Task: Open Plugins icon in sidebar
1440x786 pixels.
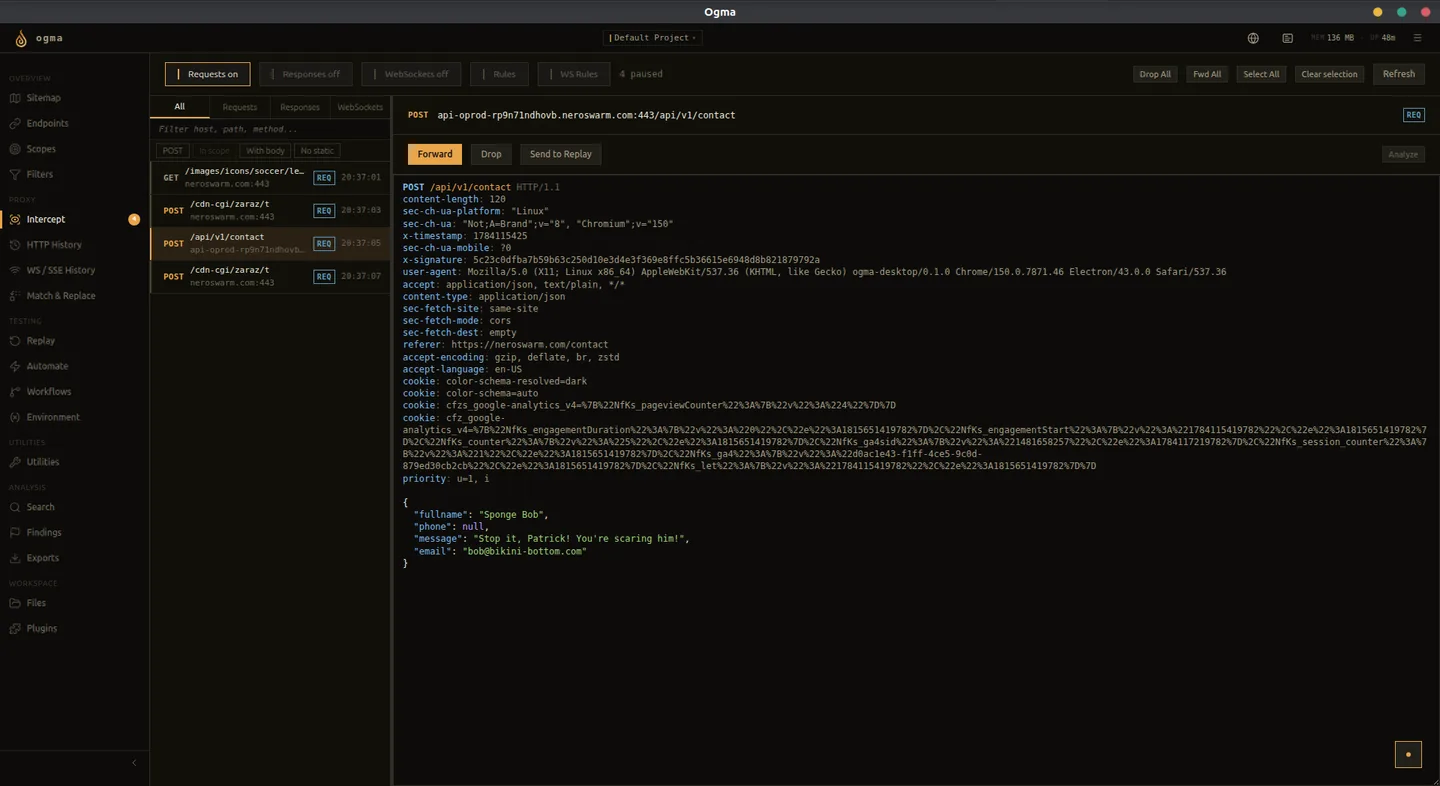Action: point(15,629)
